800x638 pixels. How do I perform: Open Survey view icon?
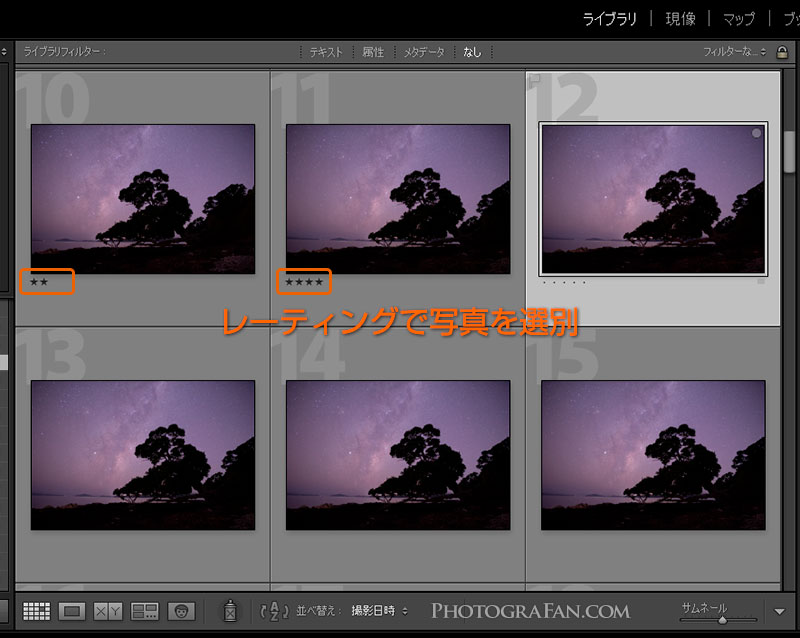pos(145,611)
